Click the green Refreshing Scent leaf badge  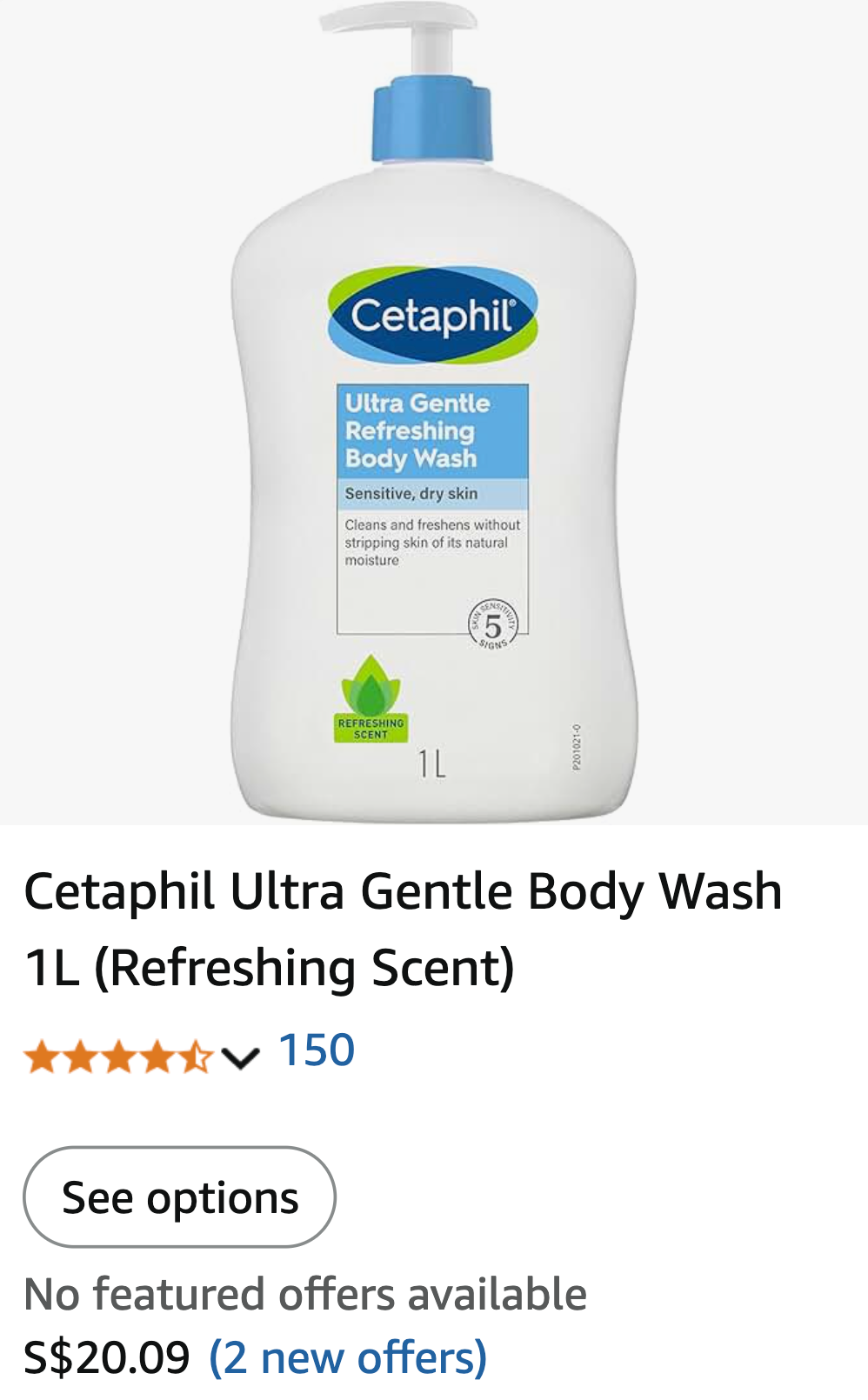[371, 699]
